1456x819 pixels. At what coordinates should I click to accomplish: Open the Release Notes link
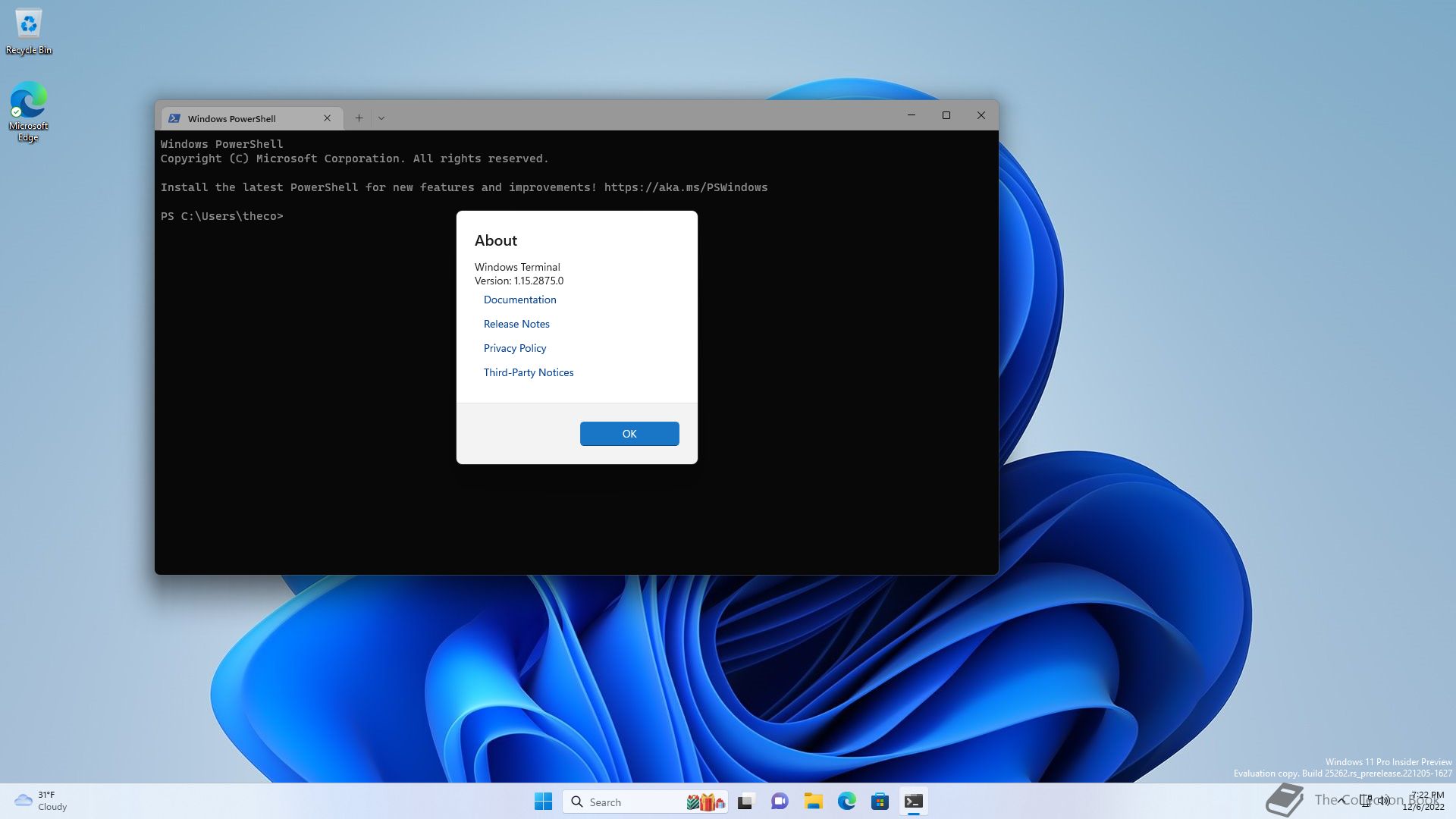click(516, 324)
